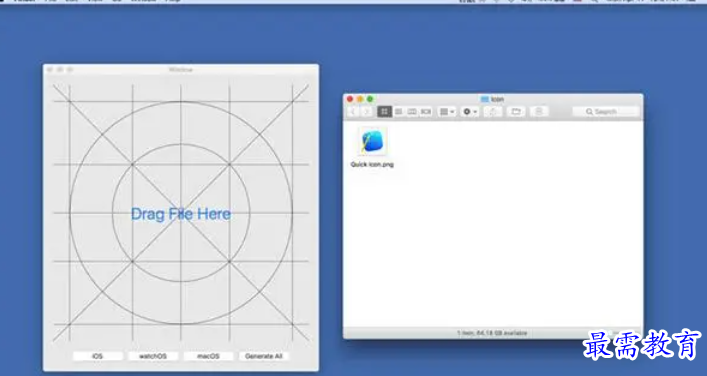
Task: Close the Finder window with red button
Action: tap(350, 99)
